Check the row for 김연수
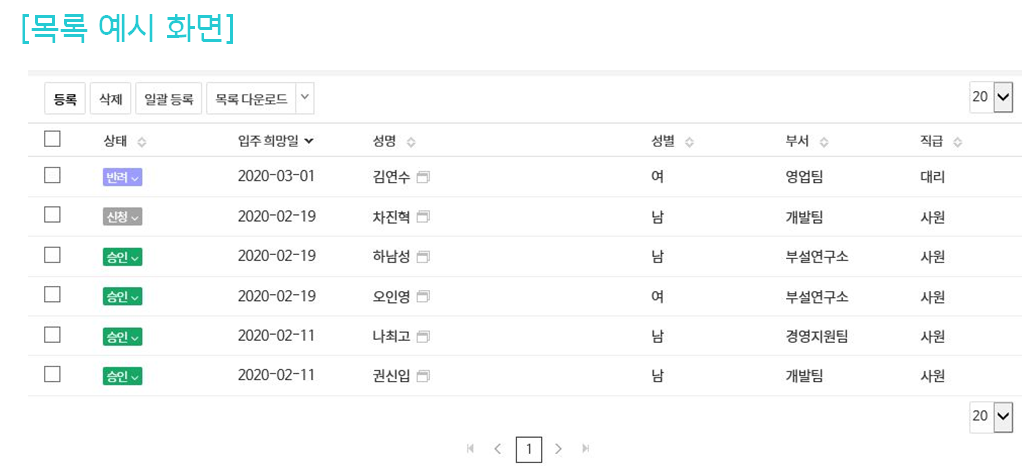The height and width of the screenshot is (471, 1022). point(53,176)
